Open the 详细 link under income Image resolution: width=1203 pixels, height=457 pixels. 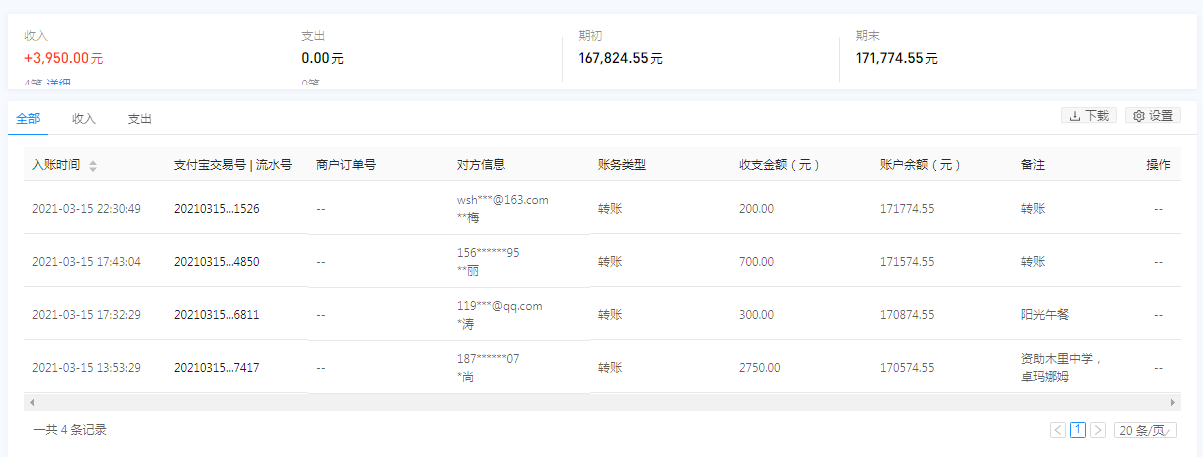pos(58,83)
